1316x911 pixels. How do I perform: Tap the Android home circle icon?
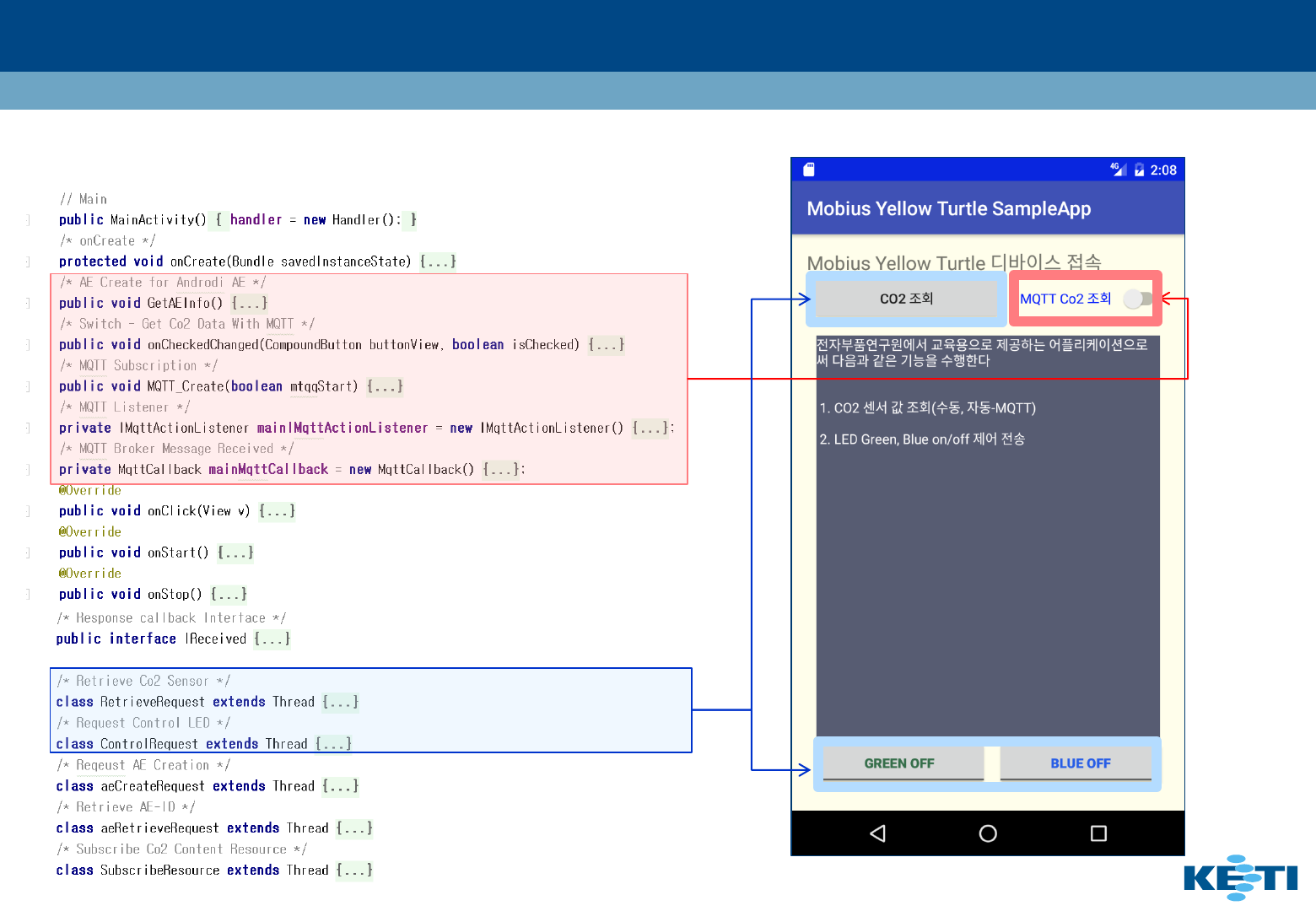988,833
